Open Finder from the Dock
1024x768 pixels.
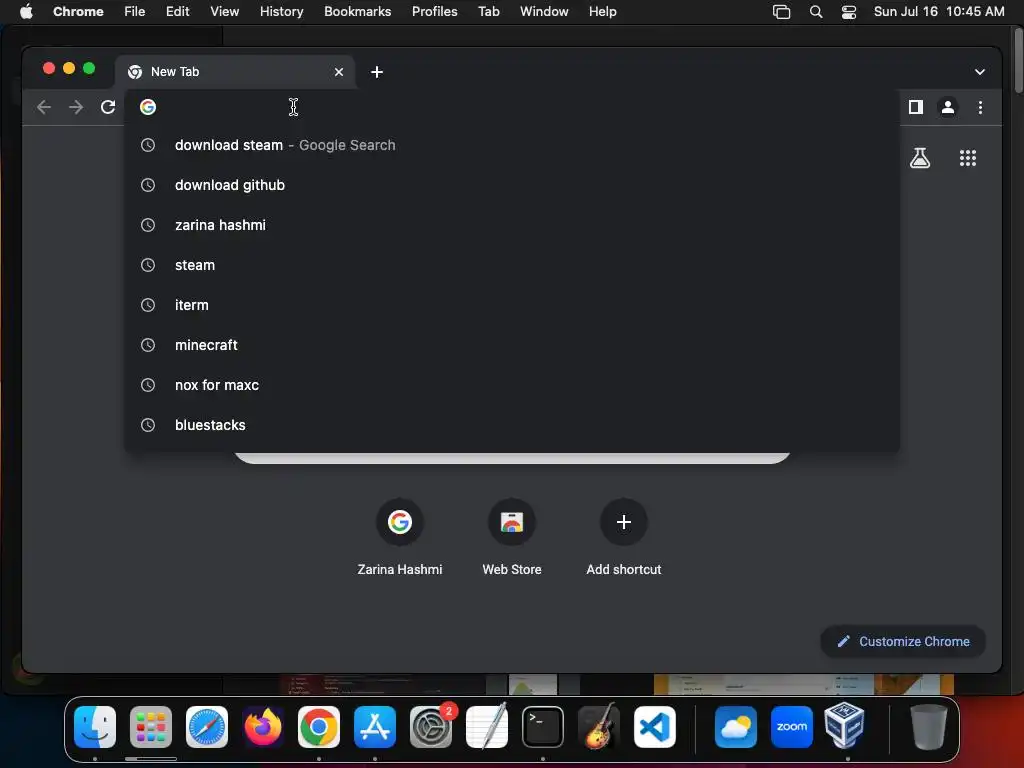(95, 727)
